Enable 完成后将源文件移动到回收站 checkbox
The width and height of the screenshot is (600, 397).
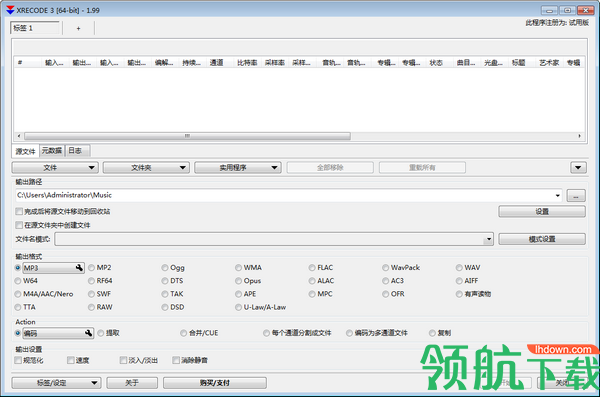[19, 211]
